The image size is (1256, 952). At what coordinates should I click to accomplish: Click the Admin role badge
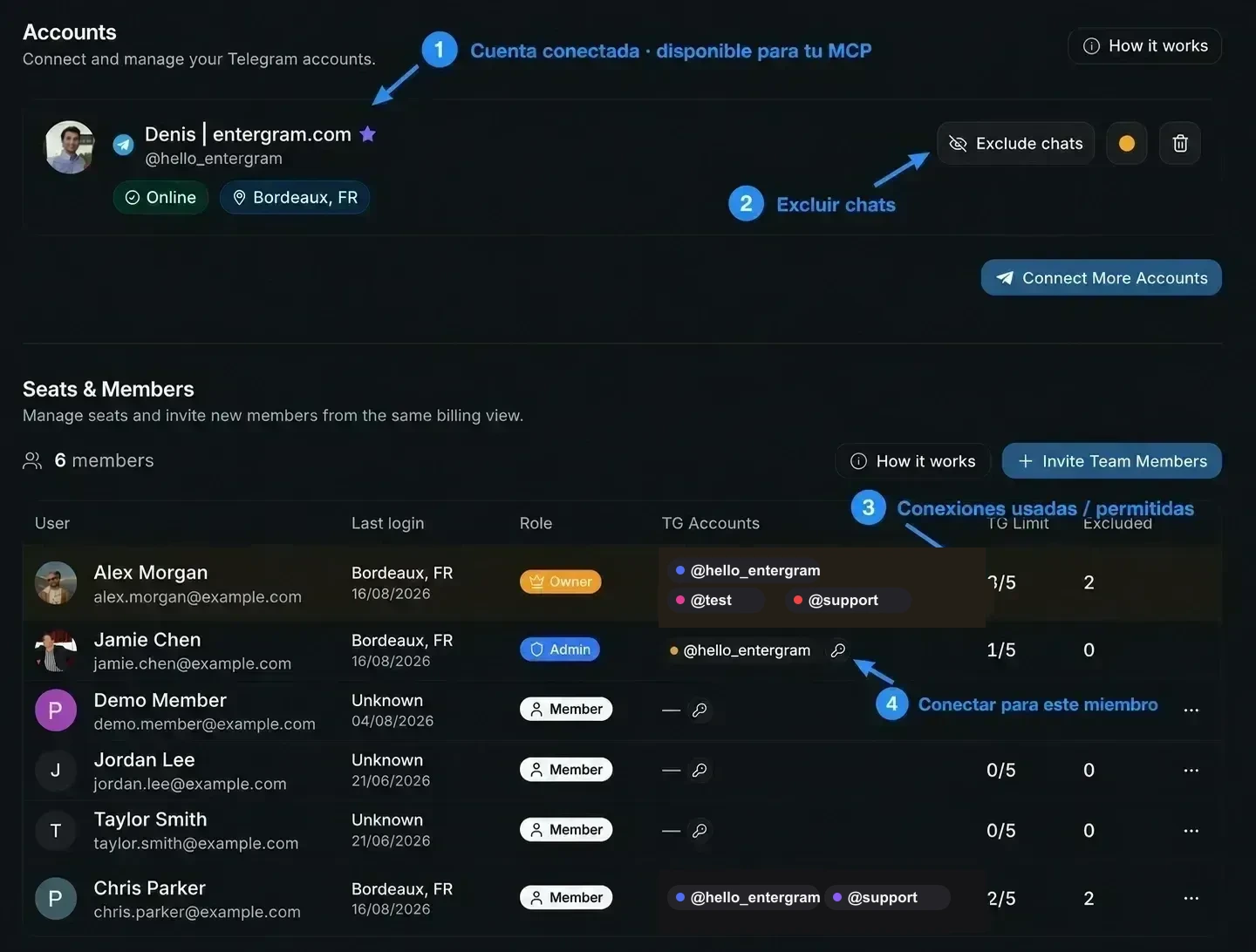pyautogui.click(x=560, y=649)
